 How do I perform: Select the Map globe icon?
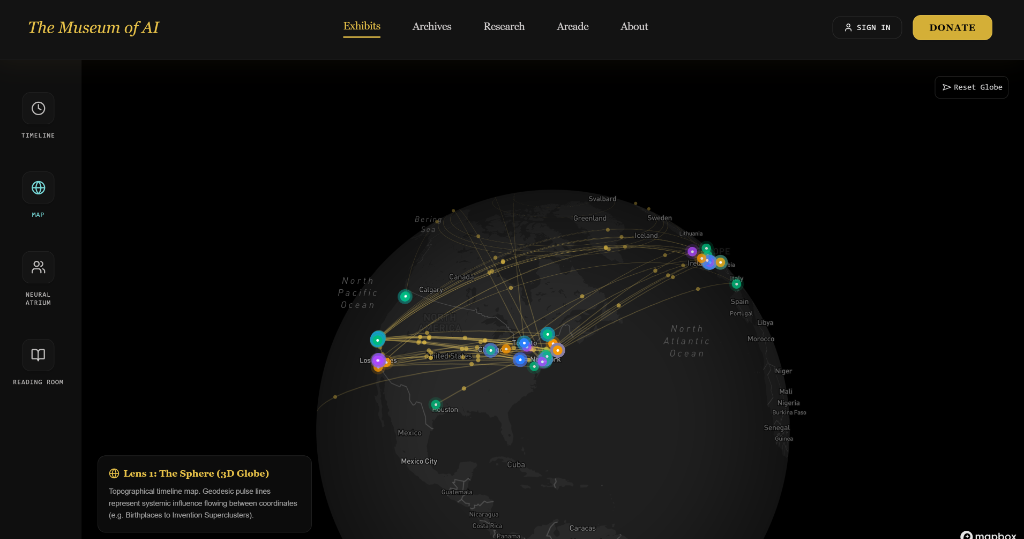(x=38, y=188)
